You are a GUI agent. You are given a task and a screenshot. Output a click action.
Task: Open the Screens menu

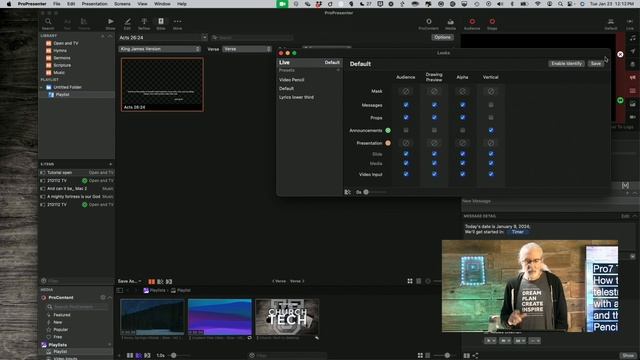point(122,4)
